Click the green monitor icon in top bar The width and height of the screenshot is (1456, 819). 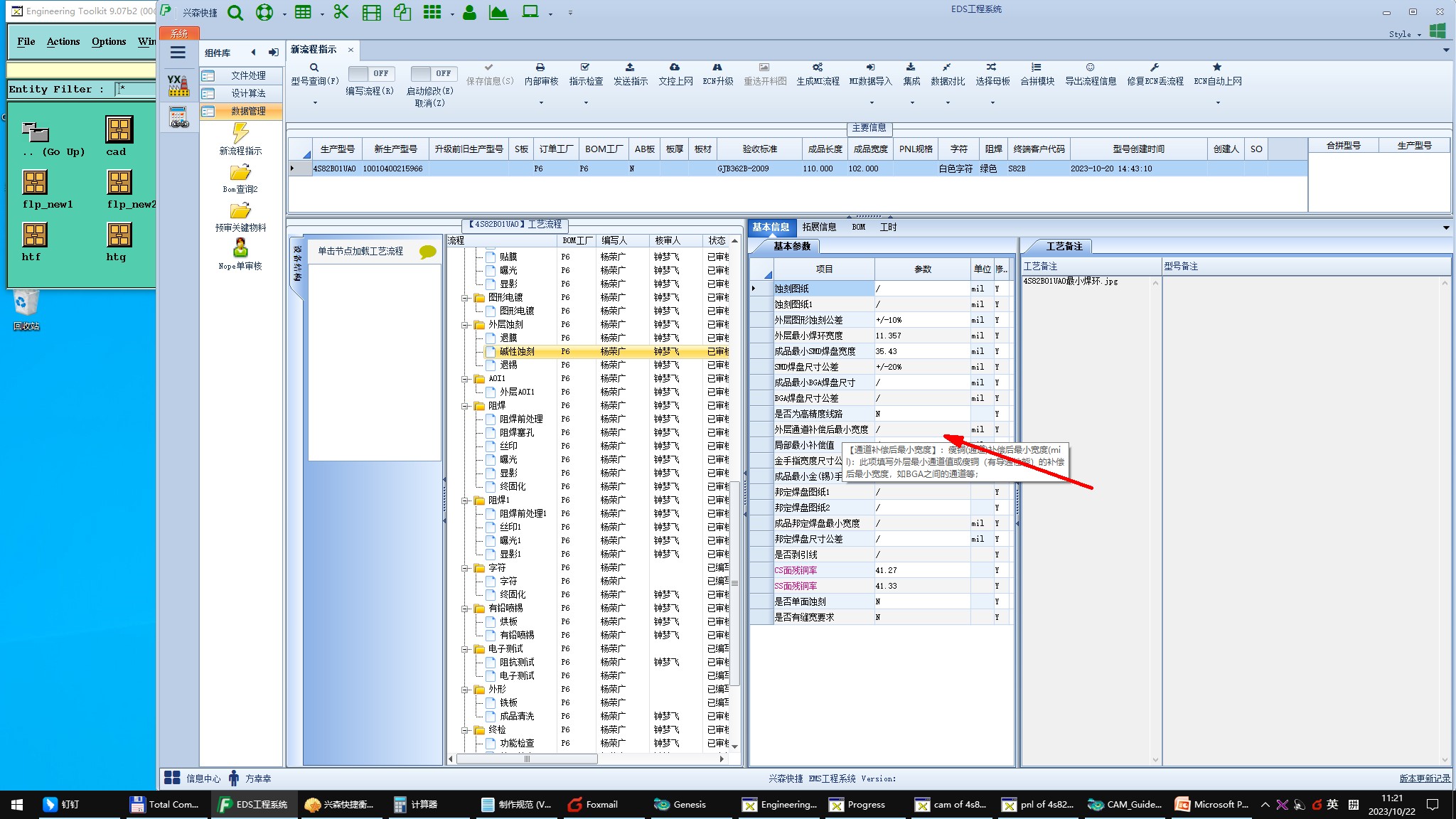(530, 12)
